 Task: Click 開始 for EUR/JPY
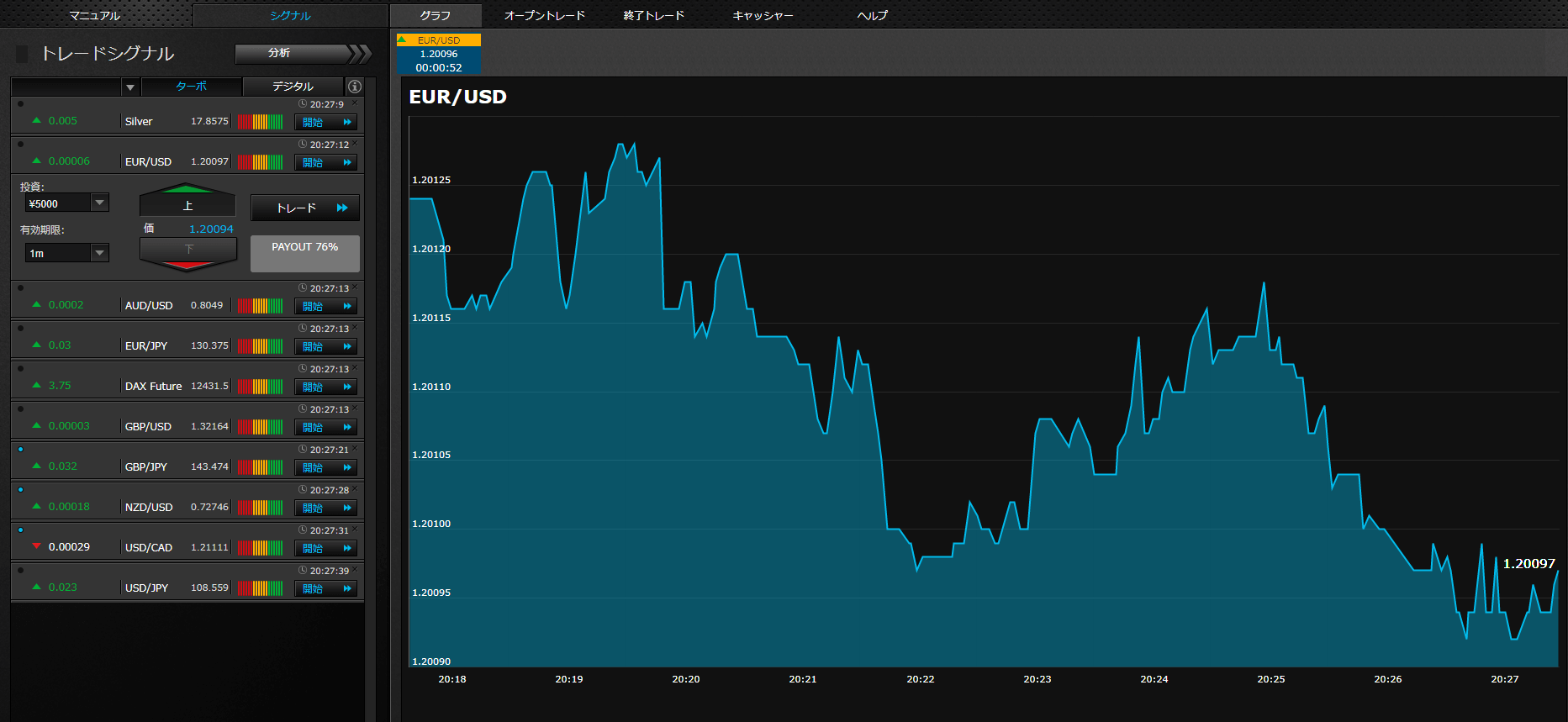pos(326,346)
